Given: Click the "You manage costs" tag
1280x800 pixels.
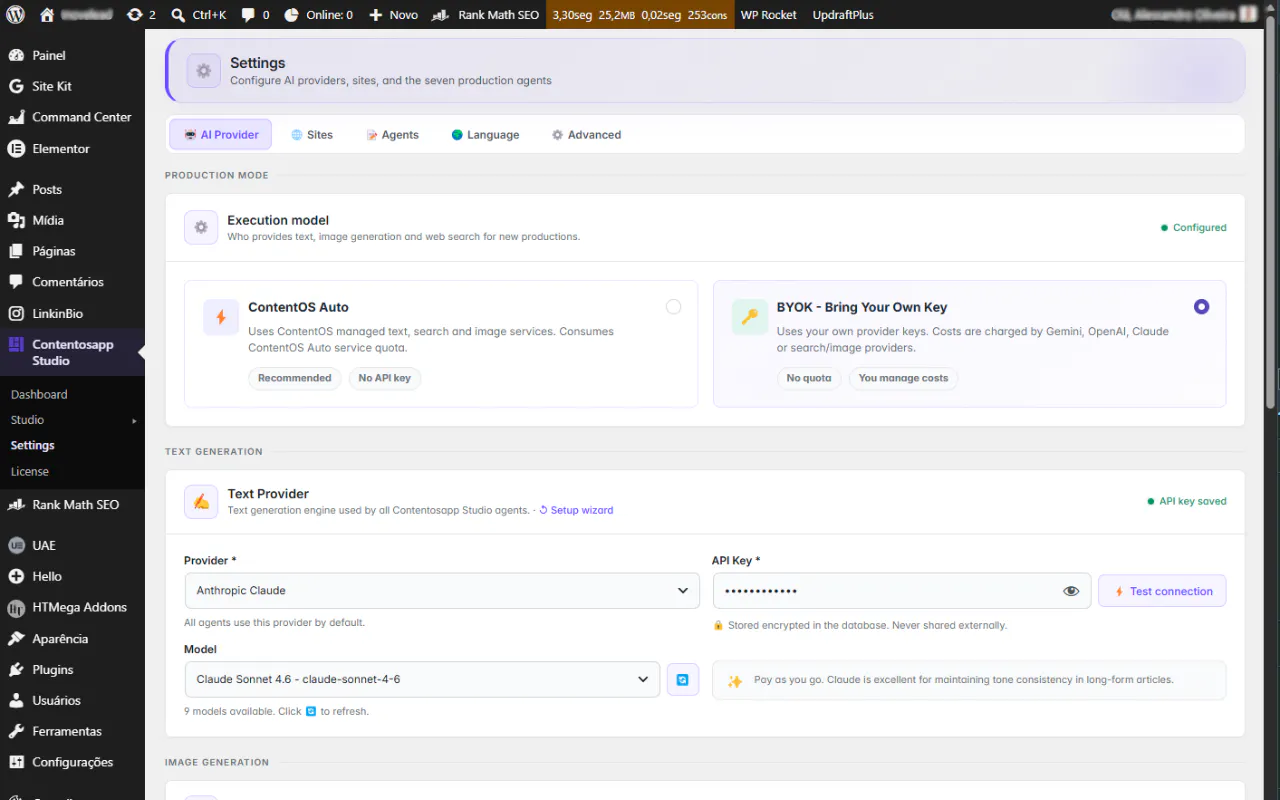Looking at the screenshot, I should click(x=903, y=378).
